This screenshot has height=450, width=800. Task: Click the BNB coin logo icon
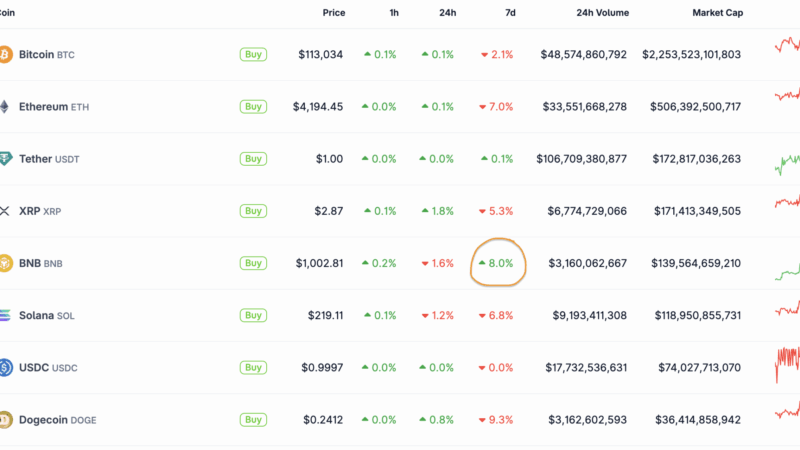click(x=6, y=263)
